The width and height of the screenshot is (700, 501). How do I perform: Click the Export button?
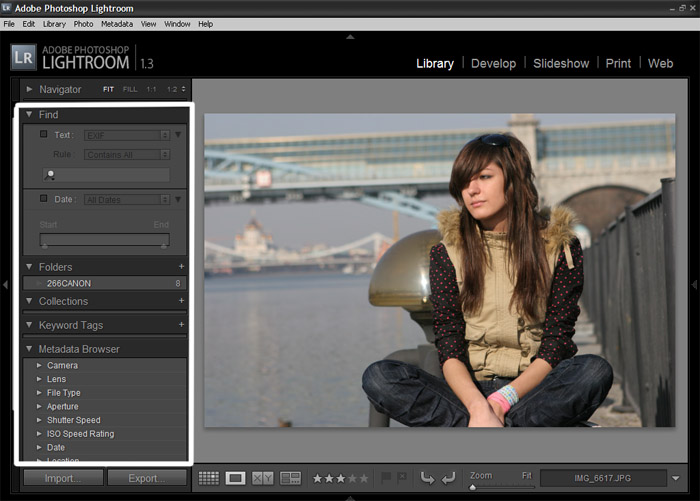[x=146, y=478]
